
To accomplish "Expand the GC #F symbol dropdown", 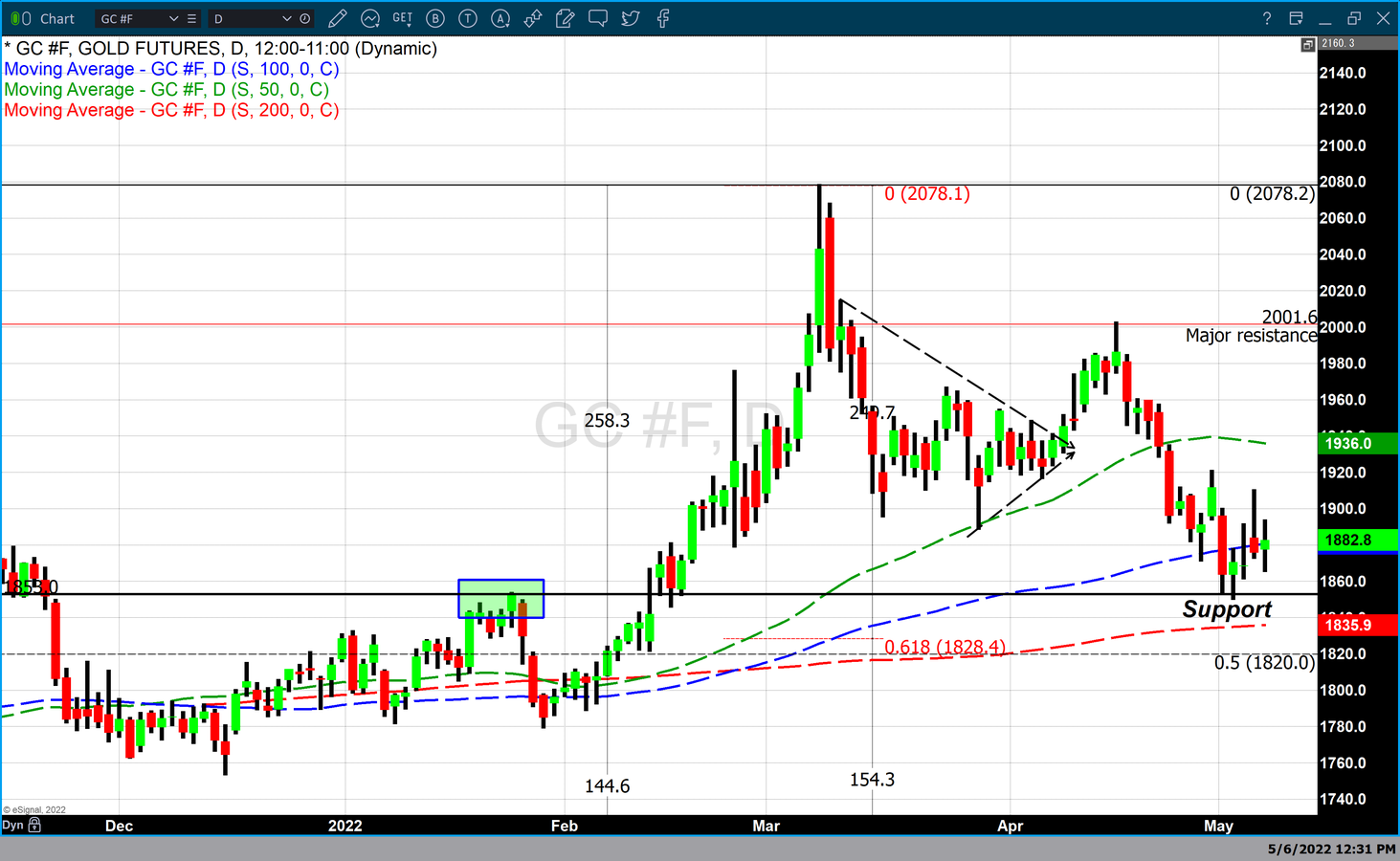I will pyautogui.click(x=173, y=18).
